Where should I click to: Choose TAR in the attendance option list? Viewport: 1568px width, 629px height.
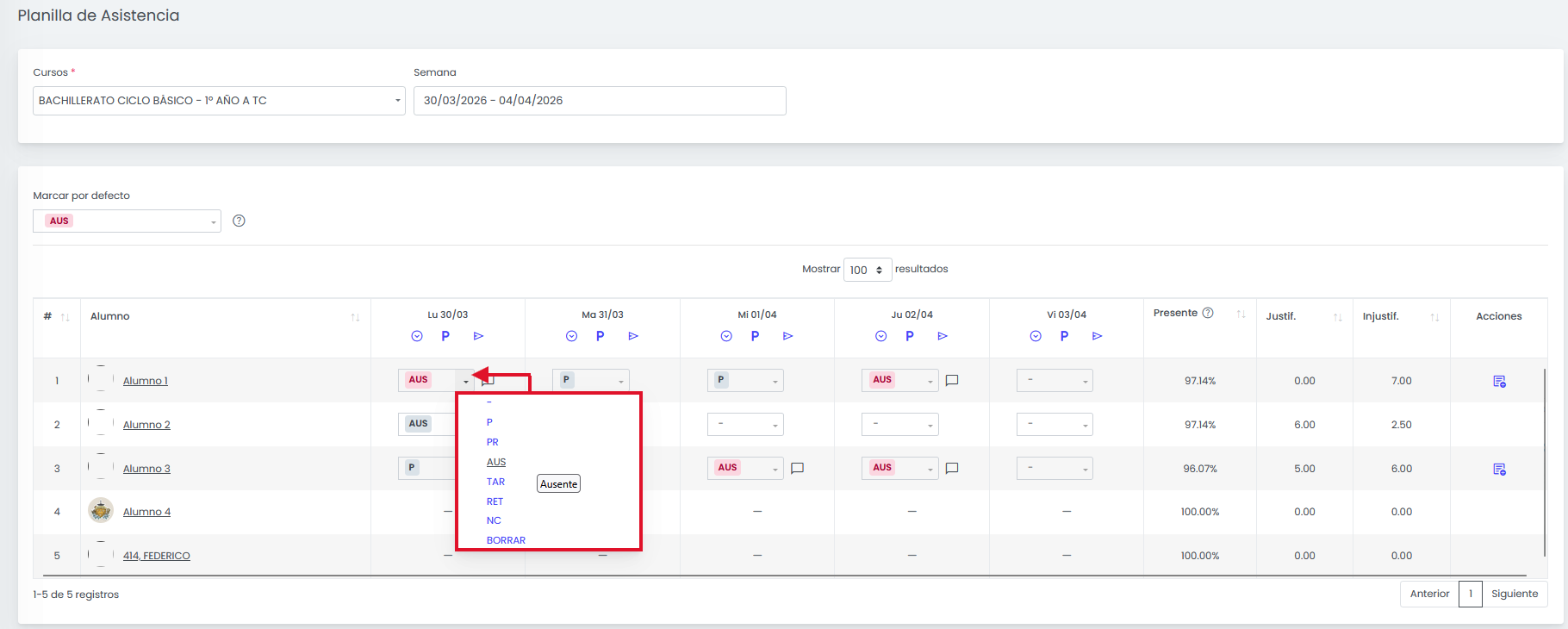click(x=495, y=482)
